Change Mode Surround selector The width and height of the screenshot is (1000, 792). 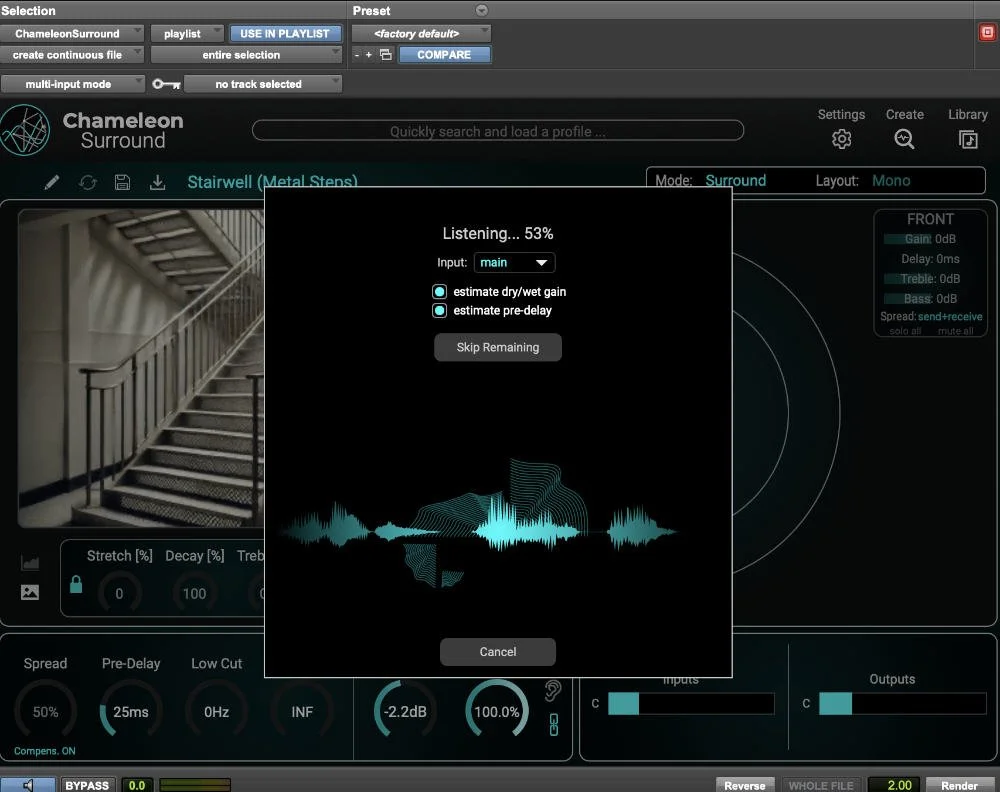click(x=735, y=180)
